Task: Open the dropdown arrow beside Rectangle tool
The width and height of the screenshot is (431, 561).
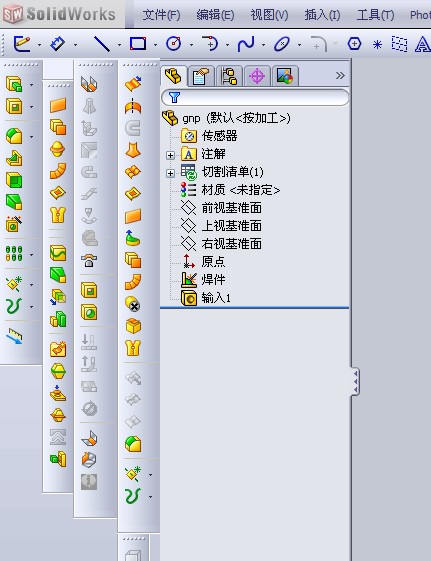Action: [155, 45]
